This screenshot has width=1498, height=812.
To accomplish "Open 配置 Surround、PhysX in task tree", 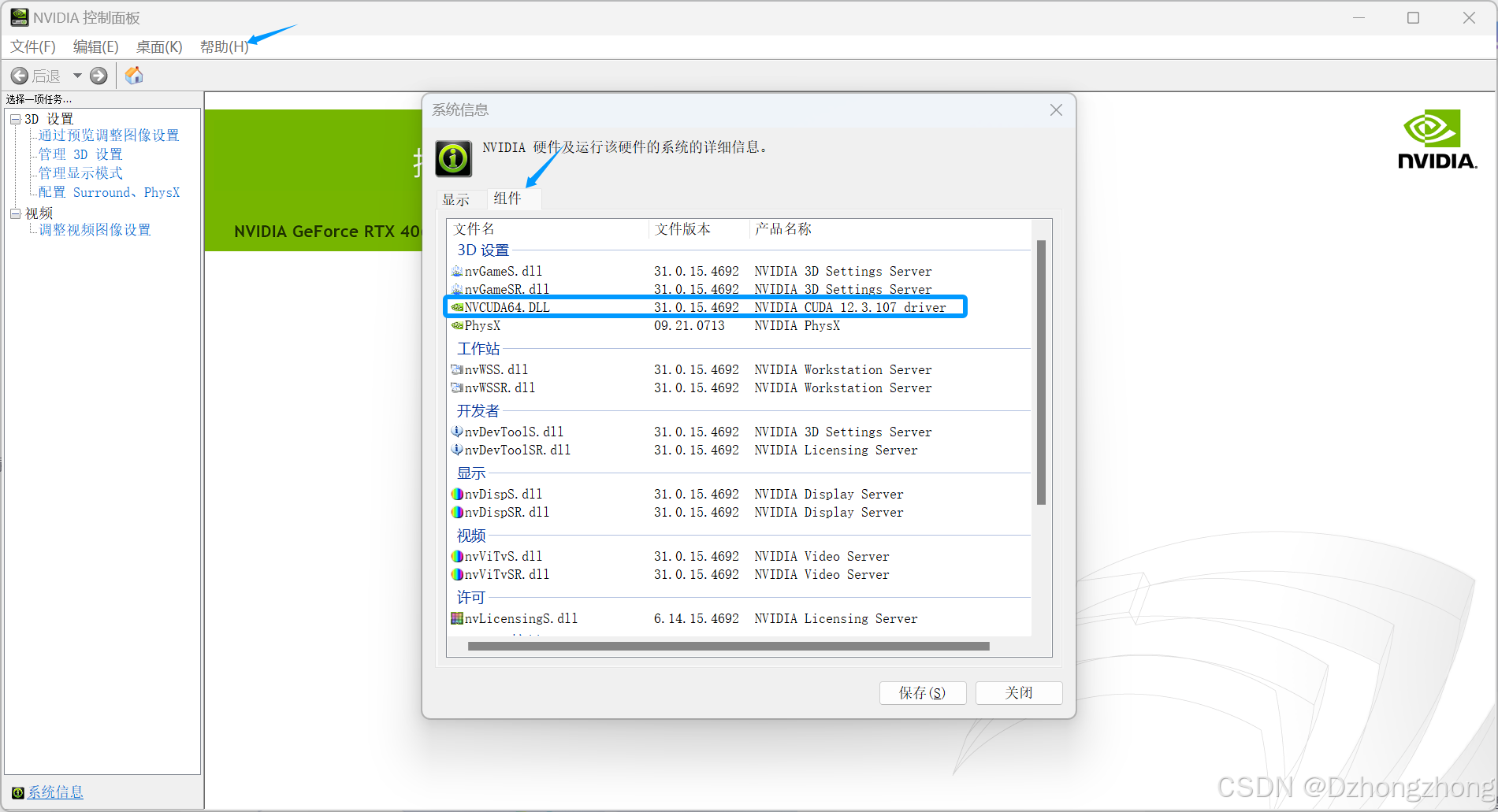I will tap(109, 192).
